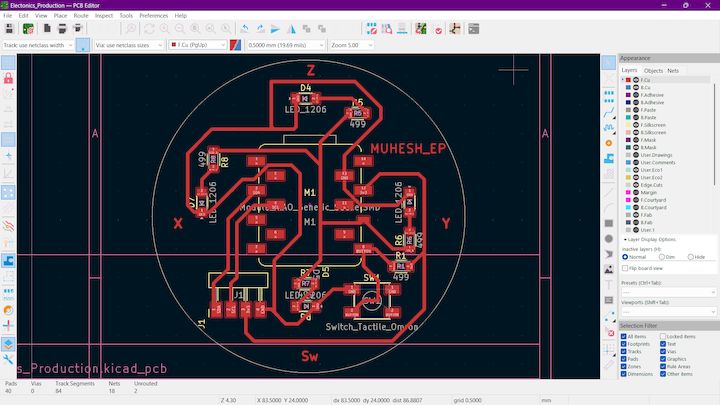Select the Draw Rectangle tool
Screen dimensions: 720x405
pos(608,223)
